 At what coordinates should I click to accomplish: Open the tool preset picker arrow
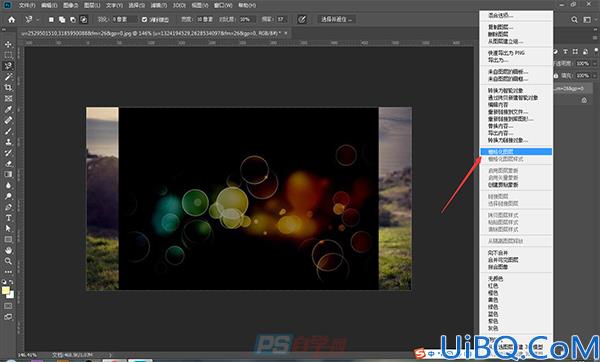coord(38,19)
